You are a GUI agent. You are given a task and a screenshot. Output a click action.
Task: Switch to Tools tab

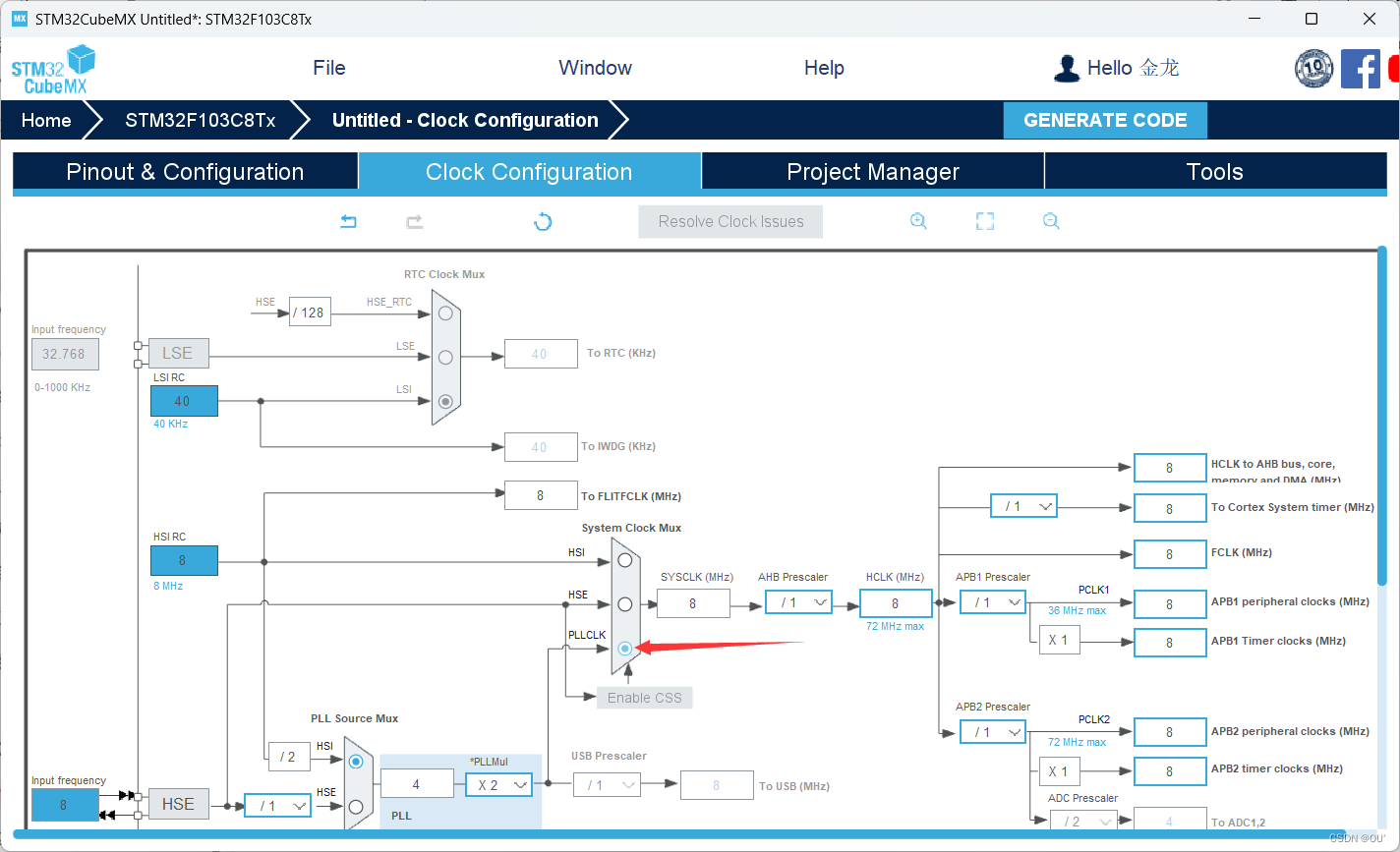(1215, 172)
